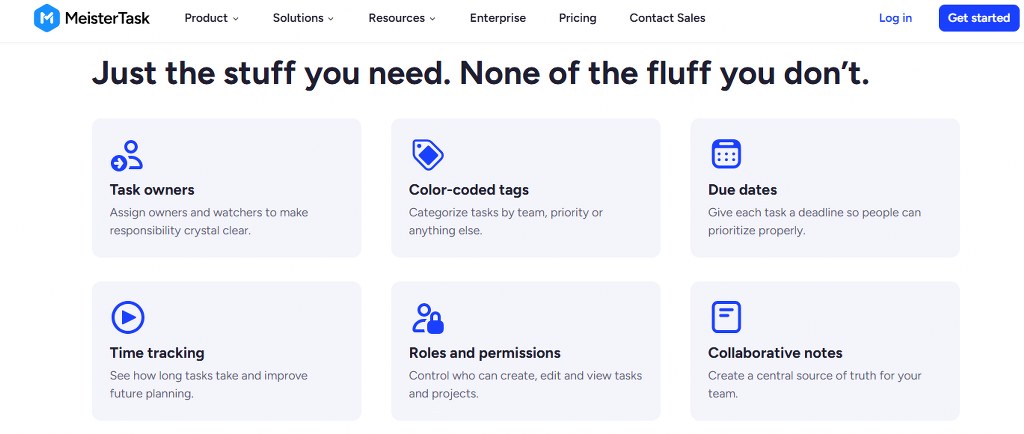Click the MeisterTask hexagon logo icon

[47, 18]
